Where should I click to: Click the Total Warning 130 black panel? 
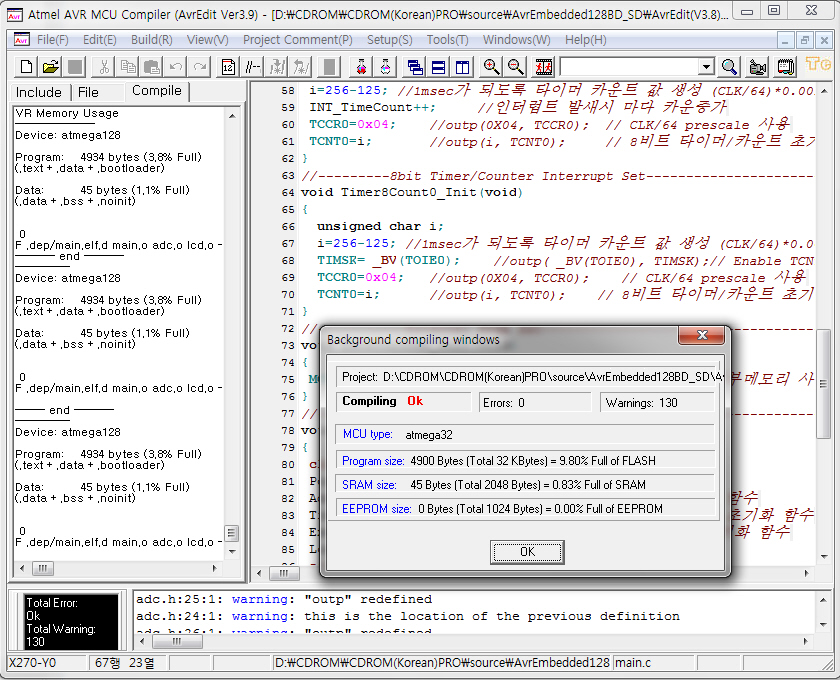click(x=71, y=622)
